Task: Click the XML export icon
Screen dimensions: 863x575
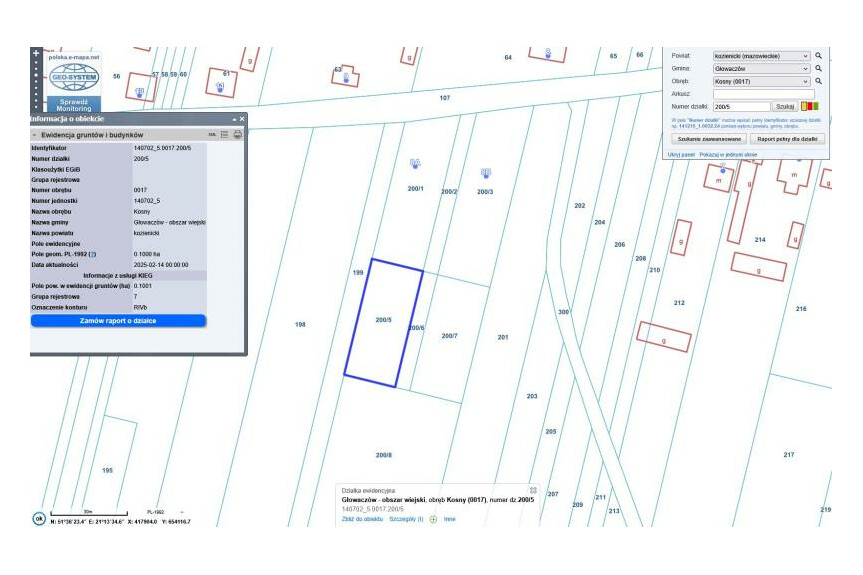Action: pos(212,134)
